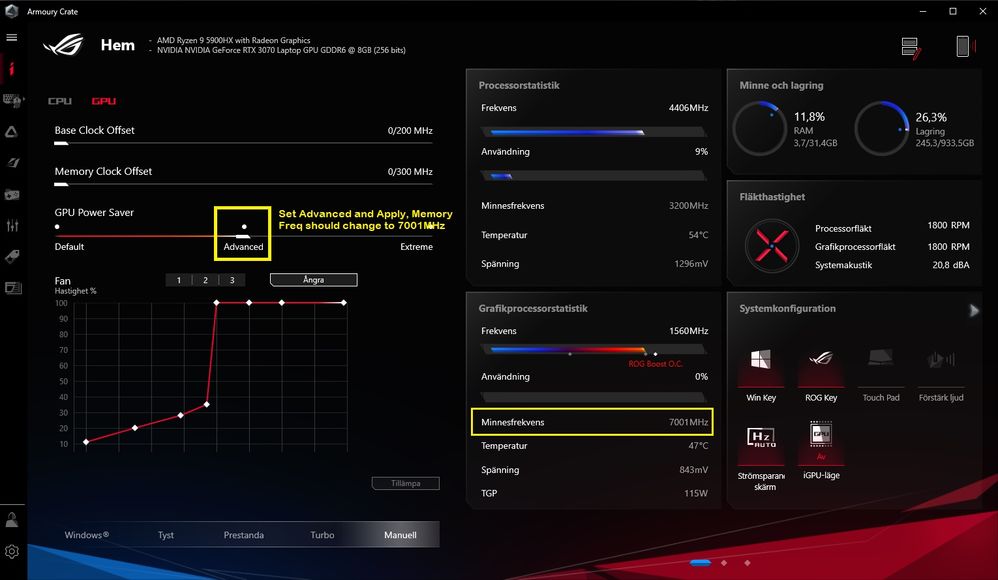Expand Systemkonfiguration with the right arrow

click(974, 311)
